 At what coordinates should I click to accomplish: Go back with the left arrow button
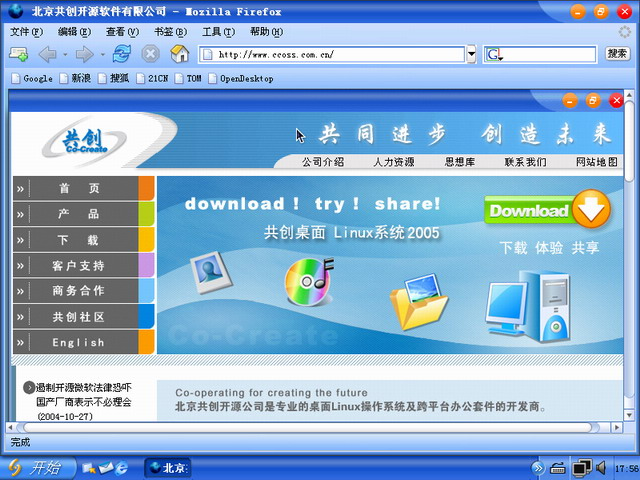(47, 54)
